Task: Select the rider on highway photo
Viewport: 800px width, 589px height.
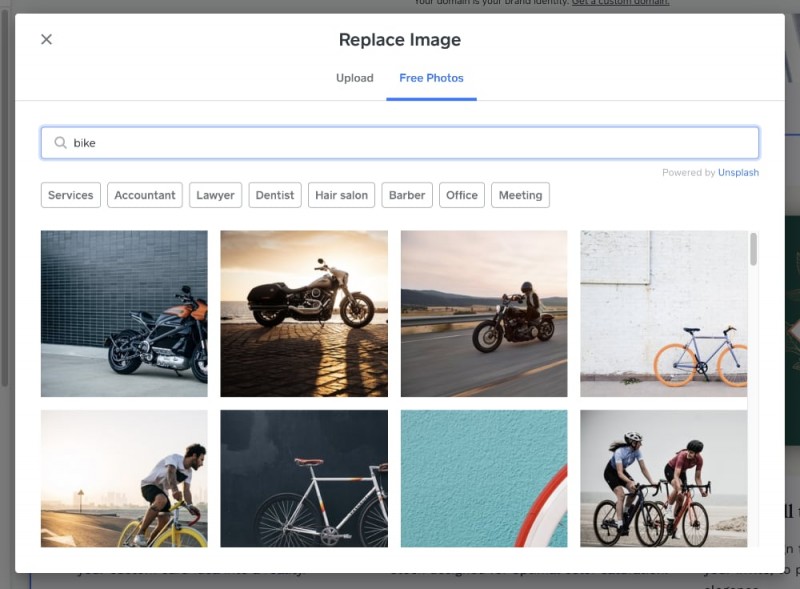Action: 484,313
